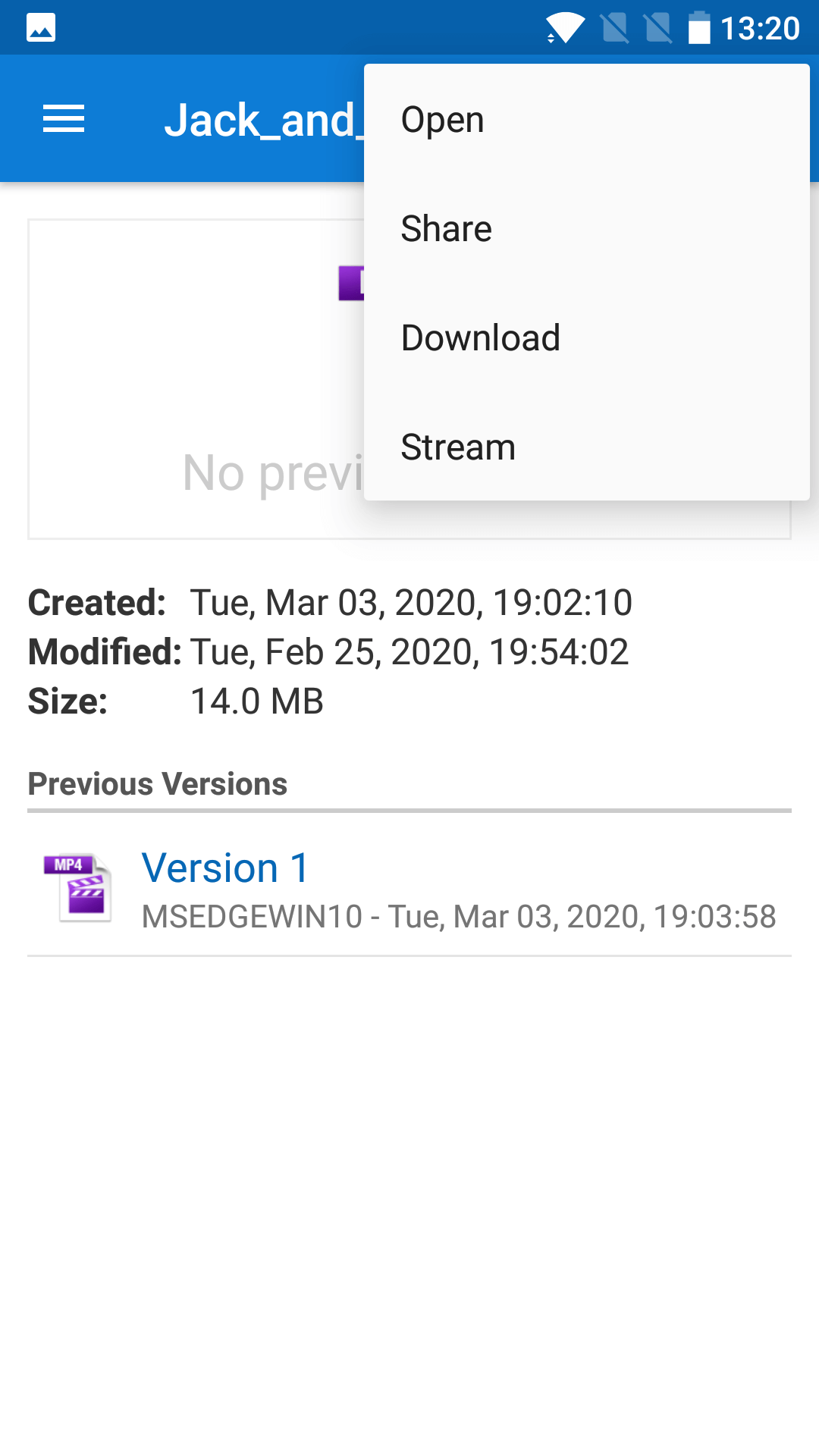Tap the picture notification icon in status bar
This screenshot has height=1456, width=819.
coord(41,29)
